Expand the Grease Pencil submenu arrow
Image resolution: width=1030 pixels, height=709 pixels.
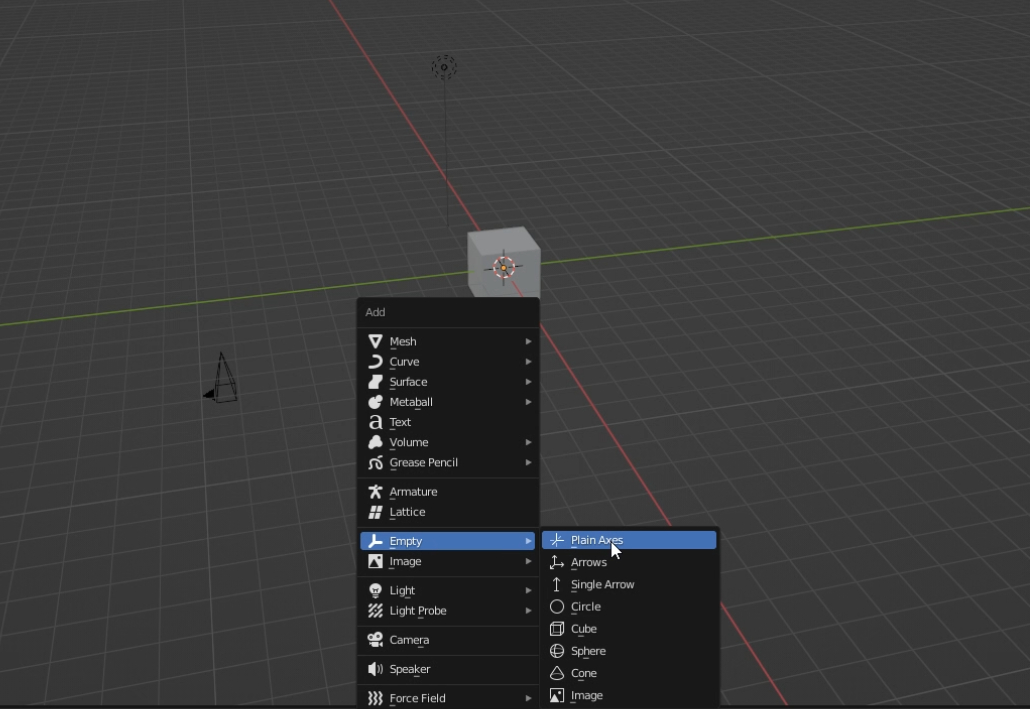pyautogui.click(x=528, y=463)
